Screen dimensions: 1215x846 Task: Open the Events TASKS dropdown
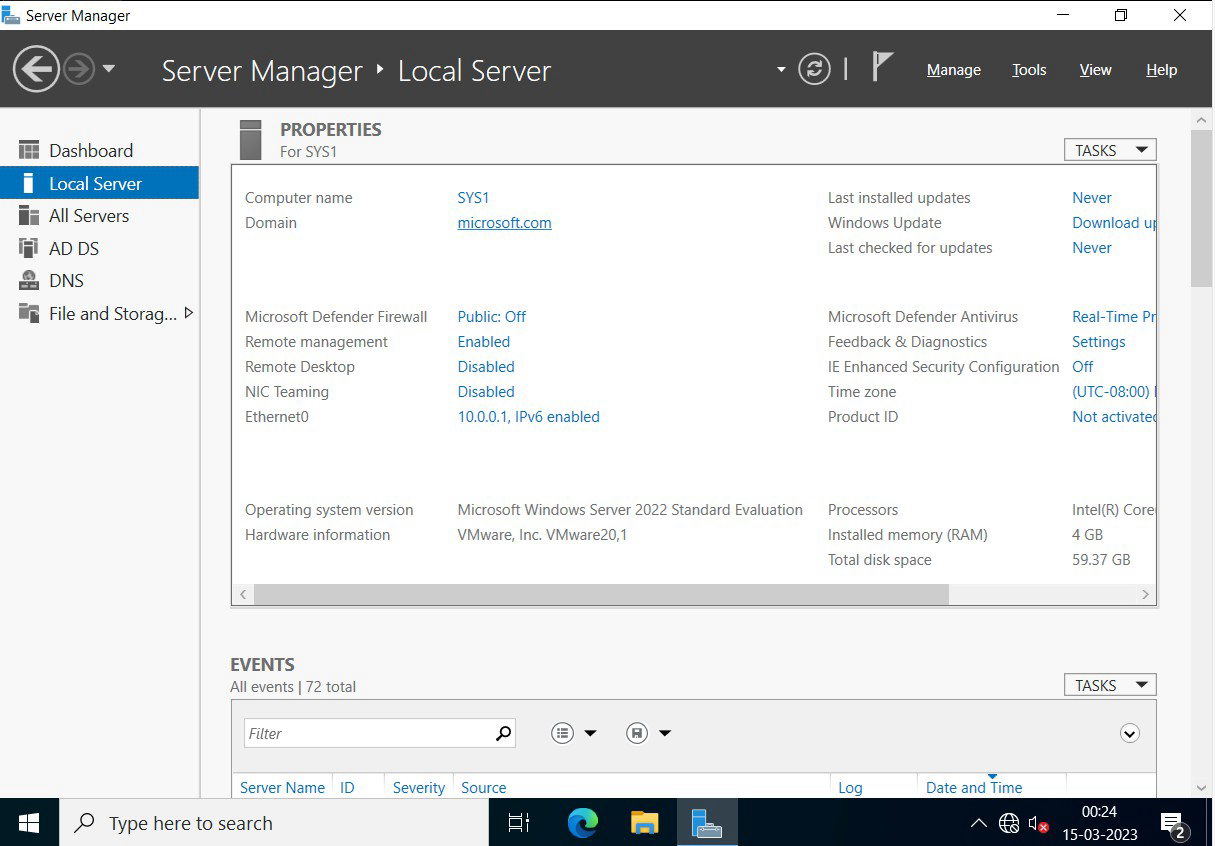1110,685
